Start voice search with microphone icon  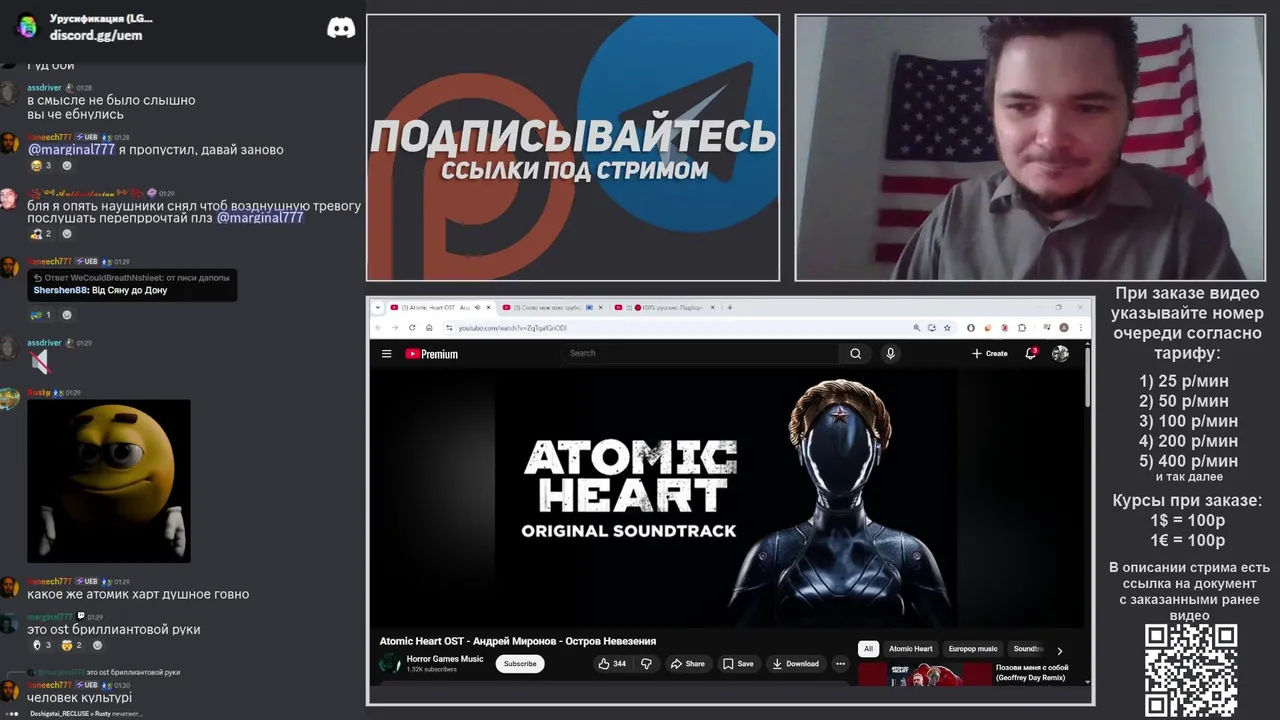coord(890,353)
